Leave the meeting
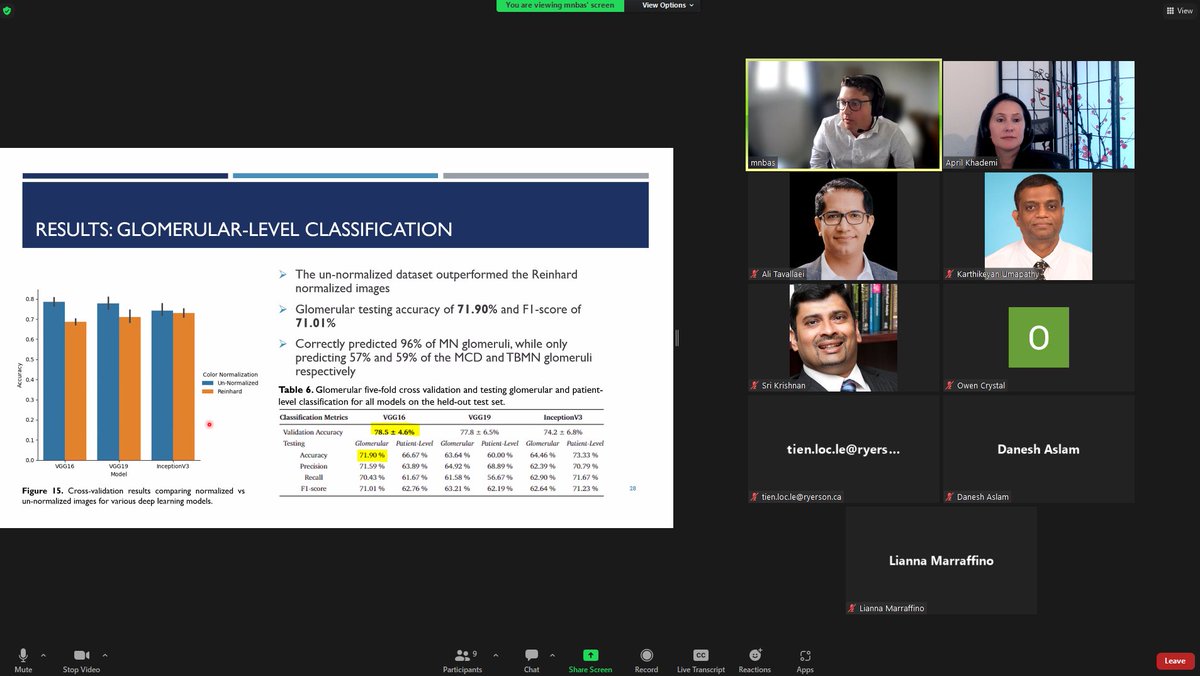This screenshot has width=1200, height=676. coord(1174,661)
